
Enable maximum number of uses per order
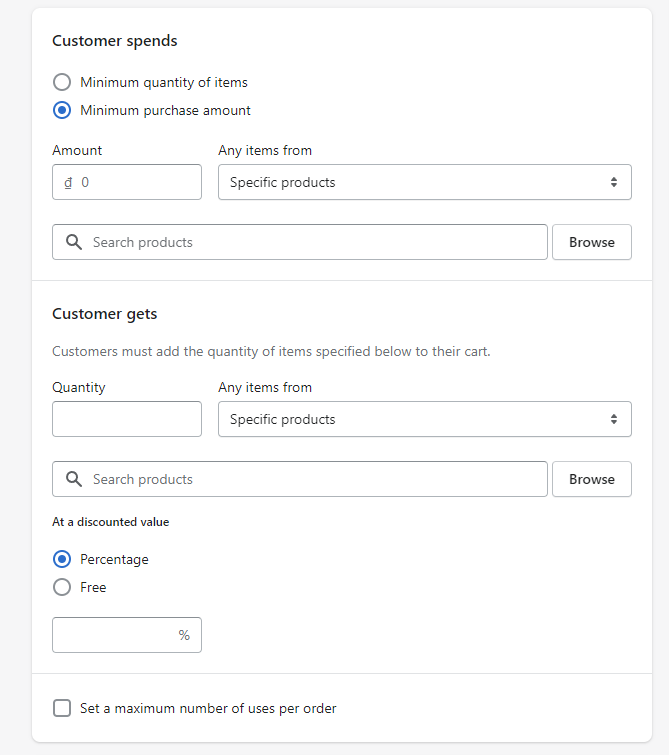[x=62, y=708]
